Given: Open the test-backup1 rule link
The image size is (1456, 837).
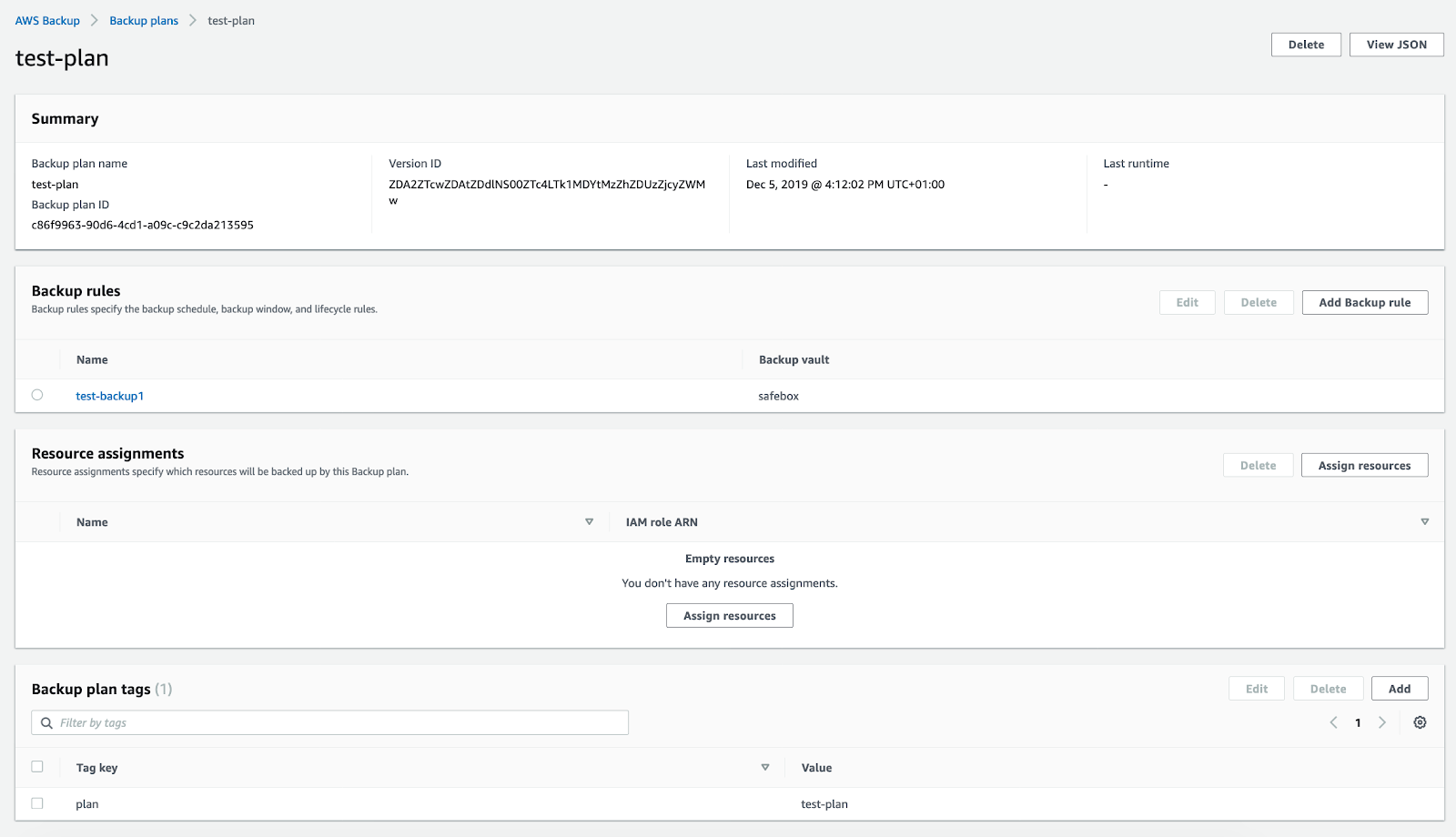Looking at the screenshot, I should [109, 396].
